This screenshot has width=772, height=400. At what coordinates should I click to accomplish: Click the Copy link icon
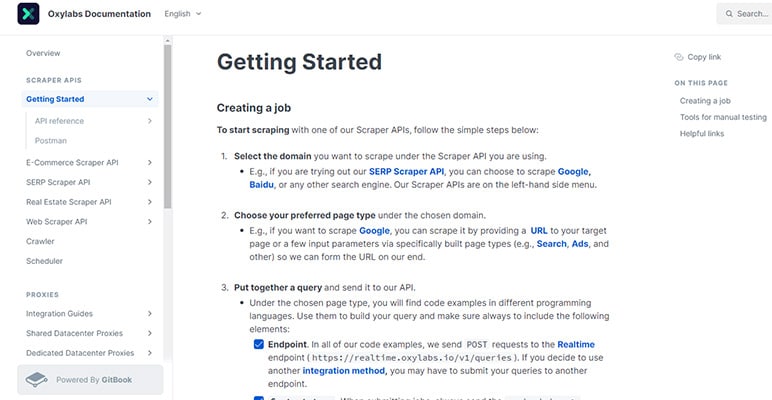[679, 57]
